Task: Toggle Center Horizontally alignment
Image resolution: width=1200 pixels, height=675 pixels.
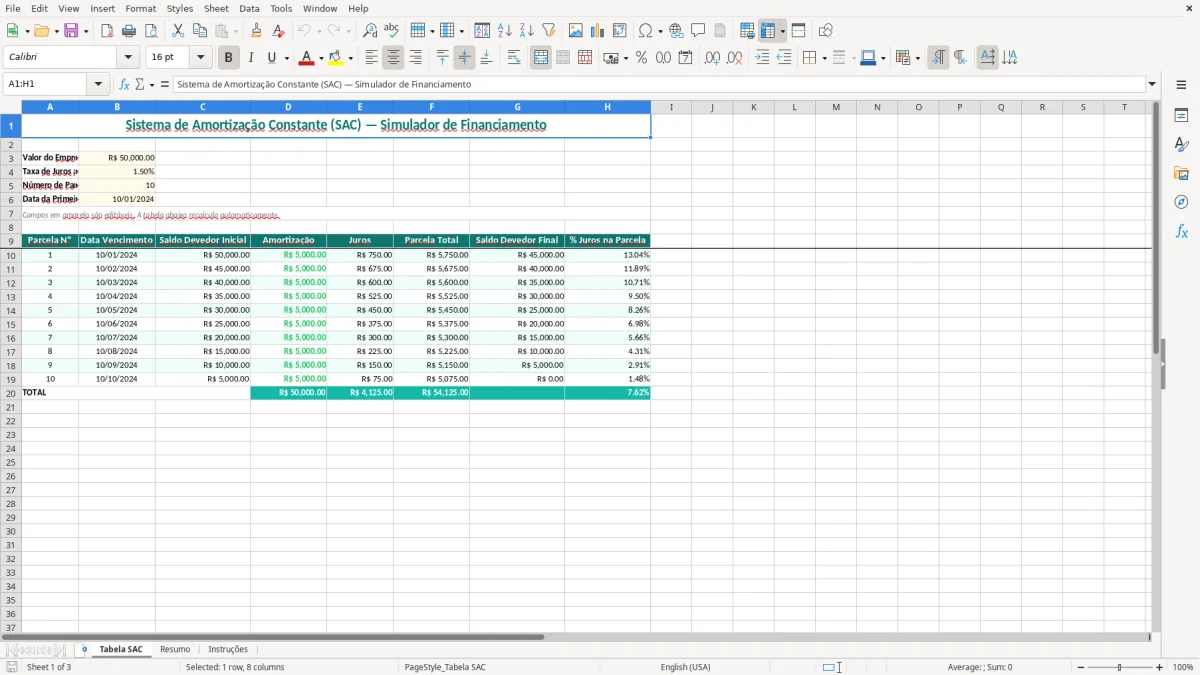Action: [394, 58]
